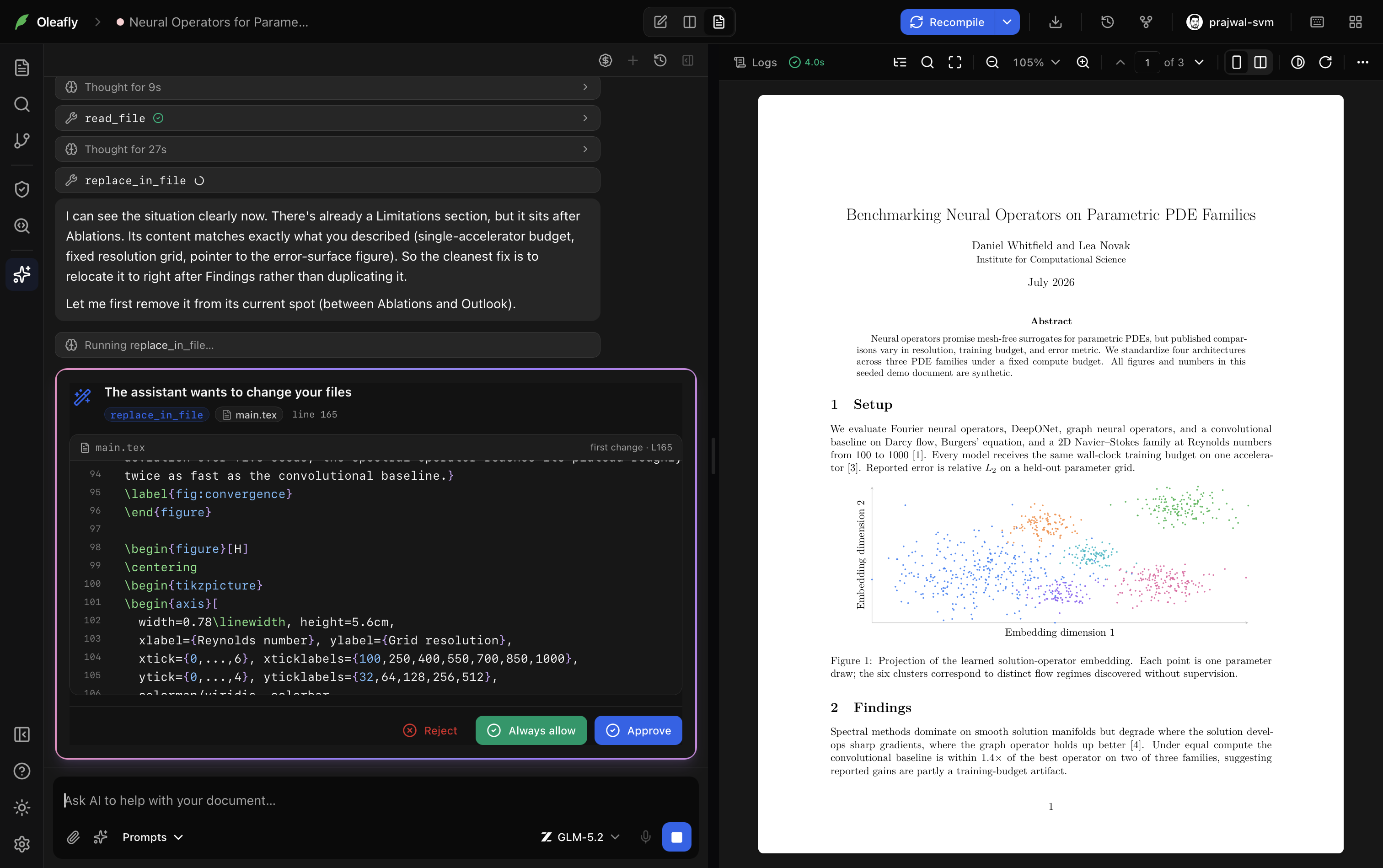The image size is (1383, 868).
Task: Zoom in the PDF preview
Action: pyautogui.click(x=1083, y=62)
